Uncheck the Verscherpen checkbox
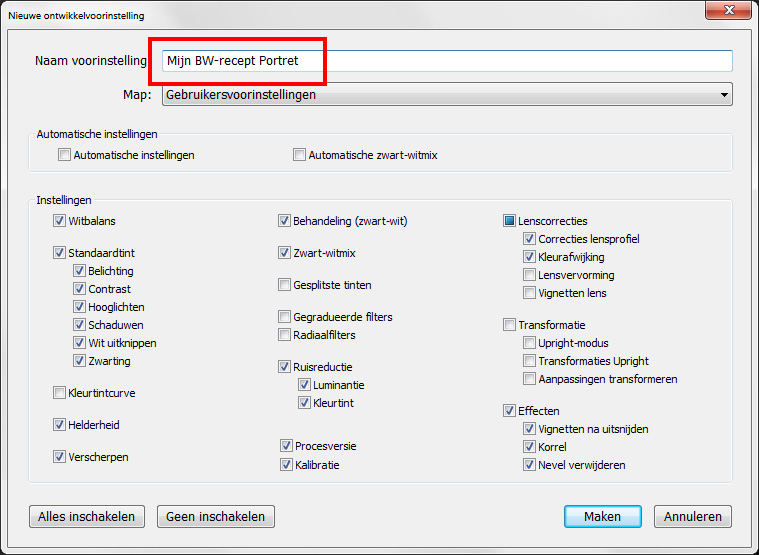Image resolution: width=759 pixels, height=555 pixels. 60,457
